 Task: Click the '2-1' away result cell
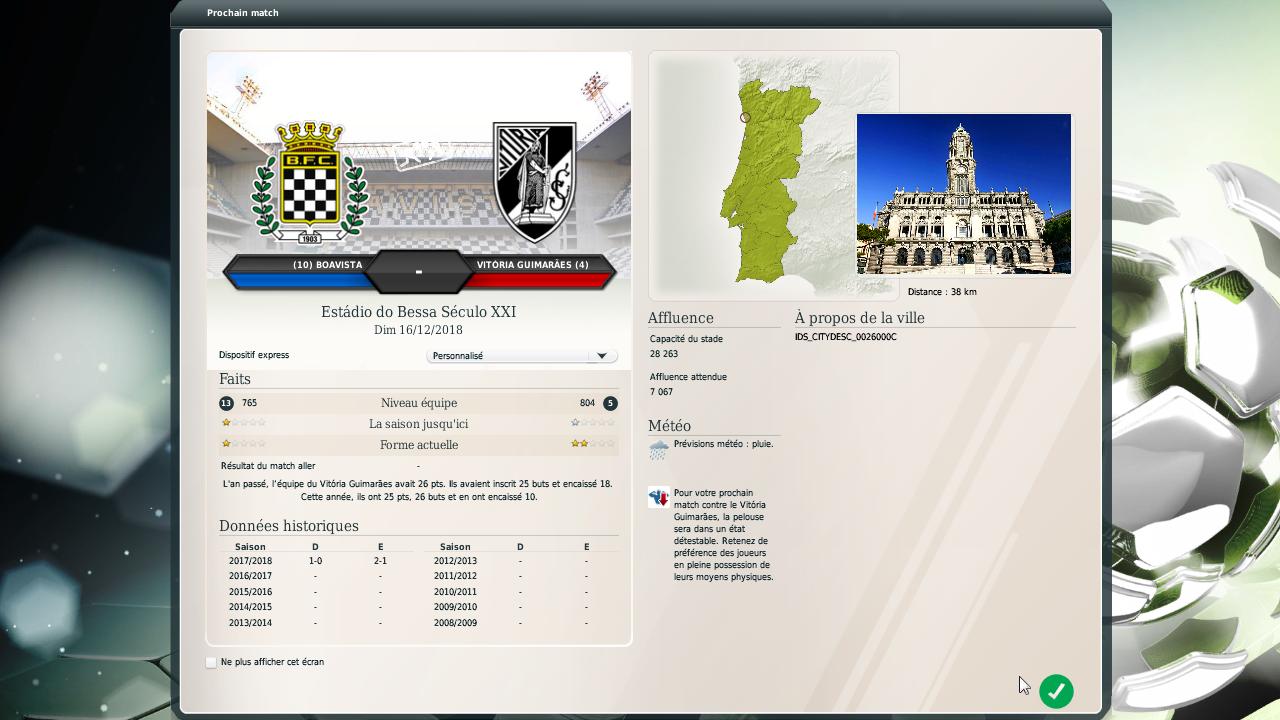380,561
